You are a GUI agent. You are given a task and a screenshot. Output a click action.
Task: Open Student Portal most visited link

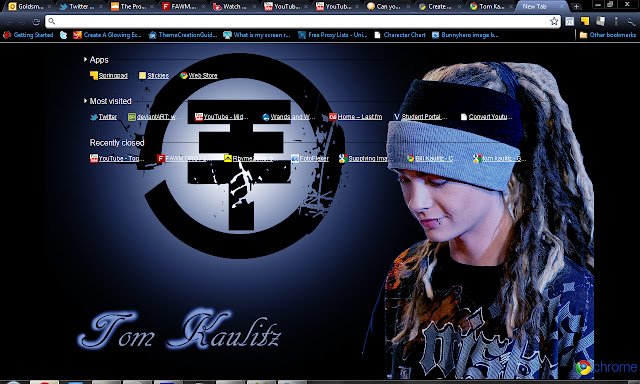point(420,117)
